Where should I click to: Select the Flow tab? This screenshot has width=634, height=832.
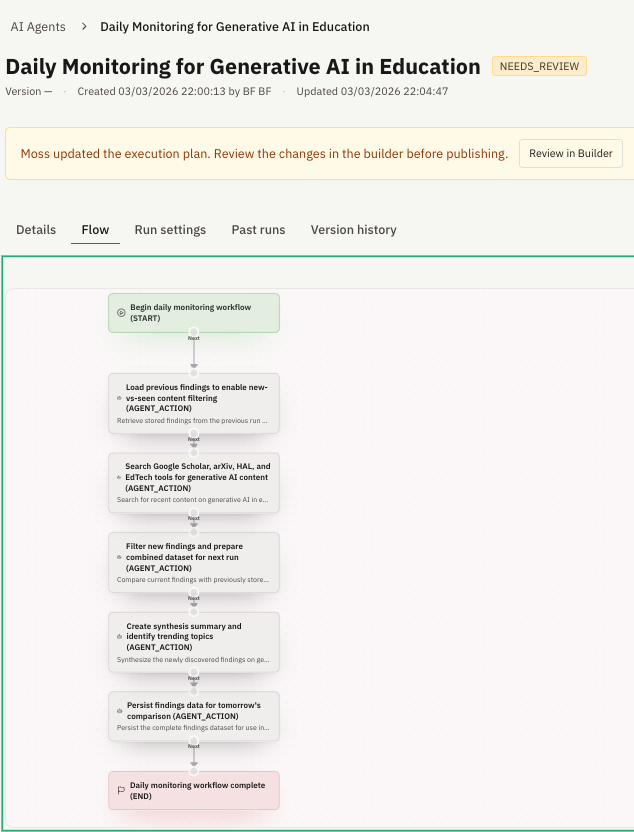point(96,230)
